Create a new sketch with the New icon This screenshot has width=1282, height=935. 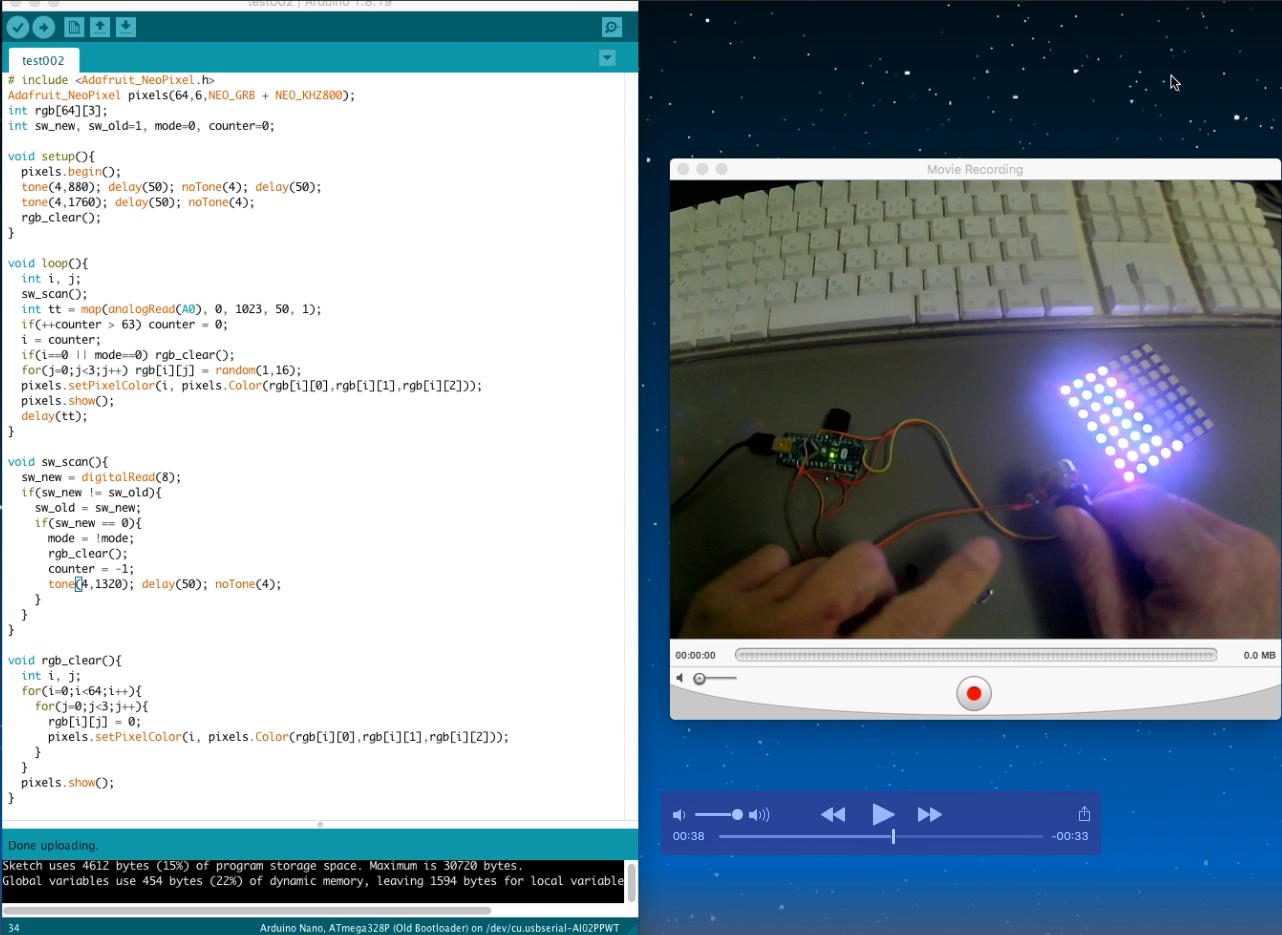74,28
